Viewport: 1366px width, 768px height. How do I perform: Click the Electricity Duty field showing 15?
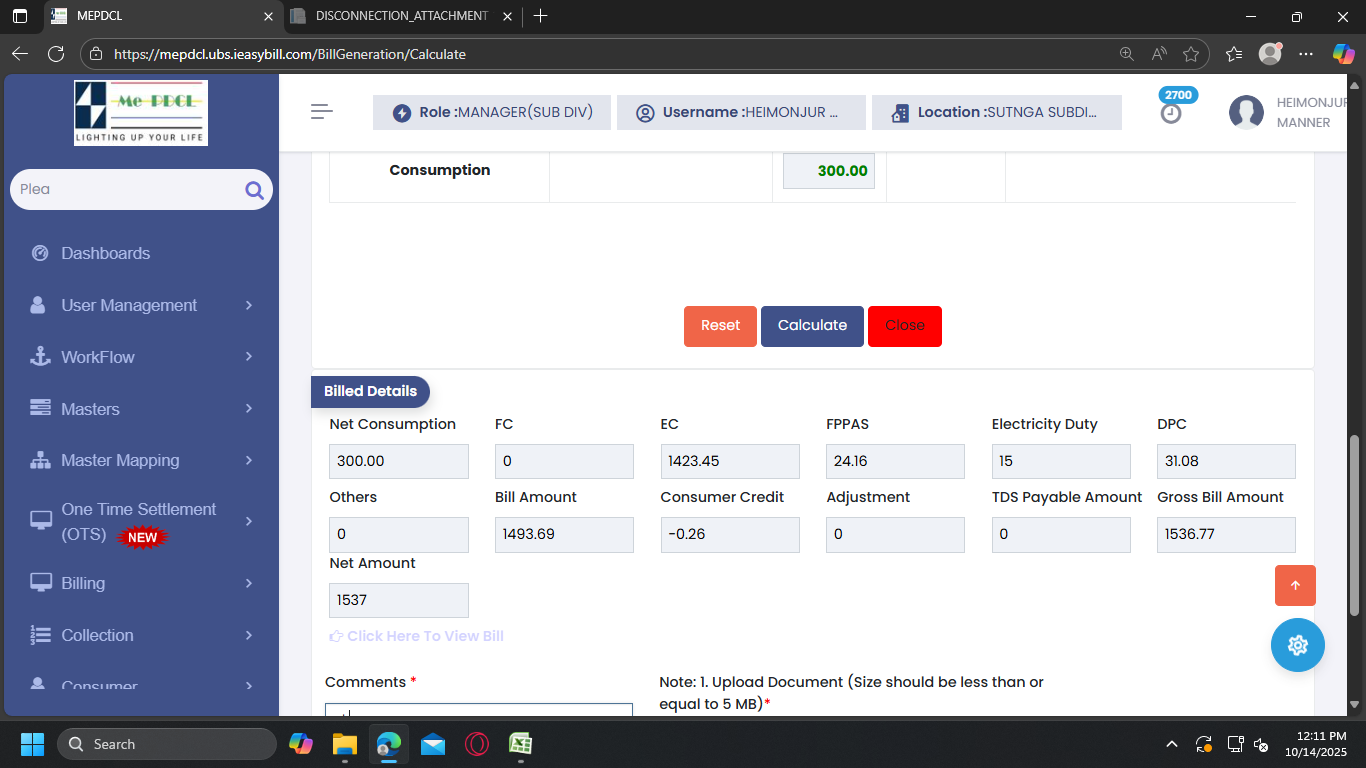[x=1061, y=461]
